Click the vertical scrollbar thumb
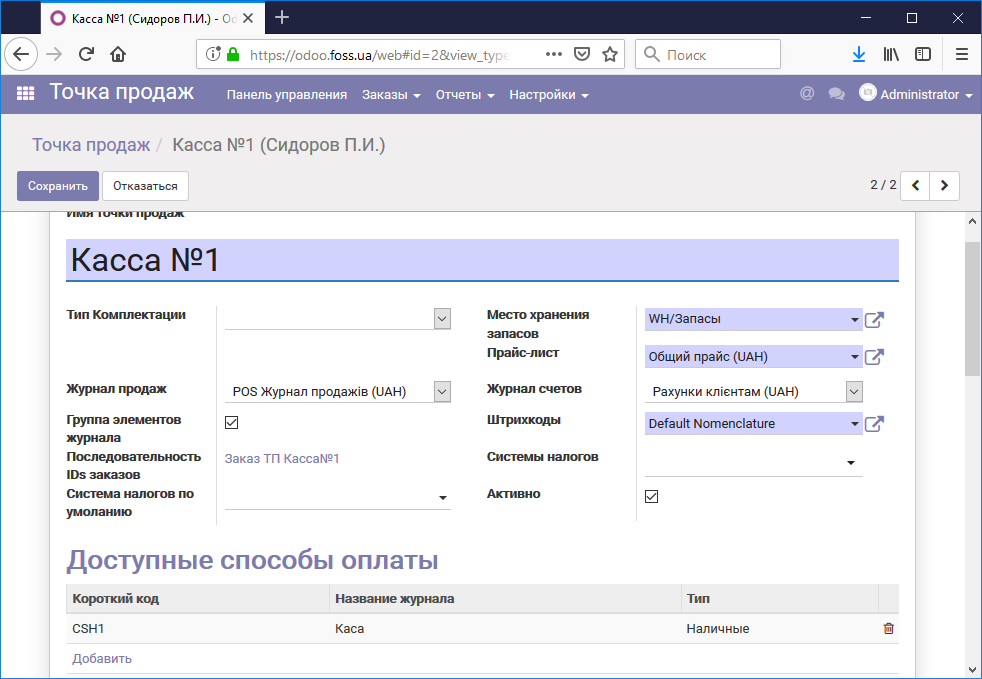 point(972,309)
